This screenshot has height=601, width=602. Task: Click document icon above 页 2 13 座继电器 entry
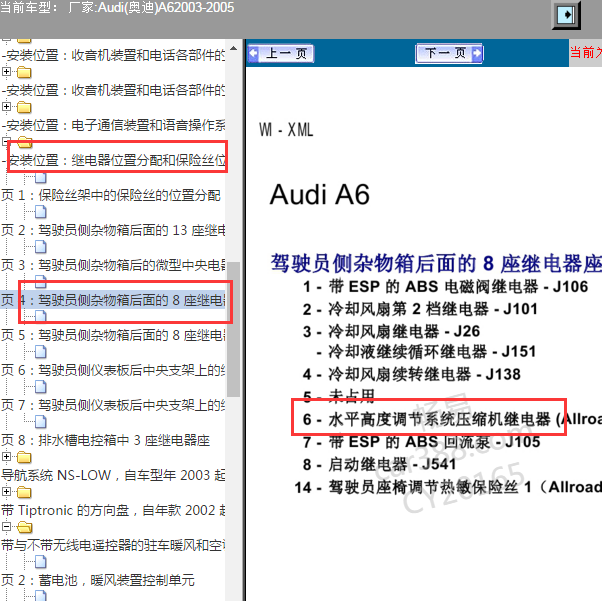41,212
